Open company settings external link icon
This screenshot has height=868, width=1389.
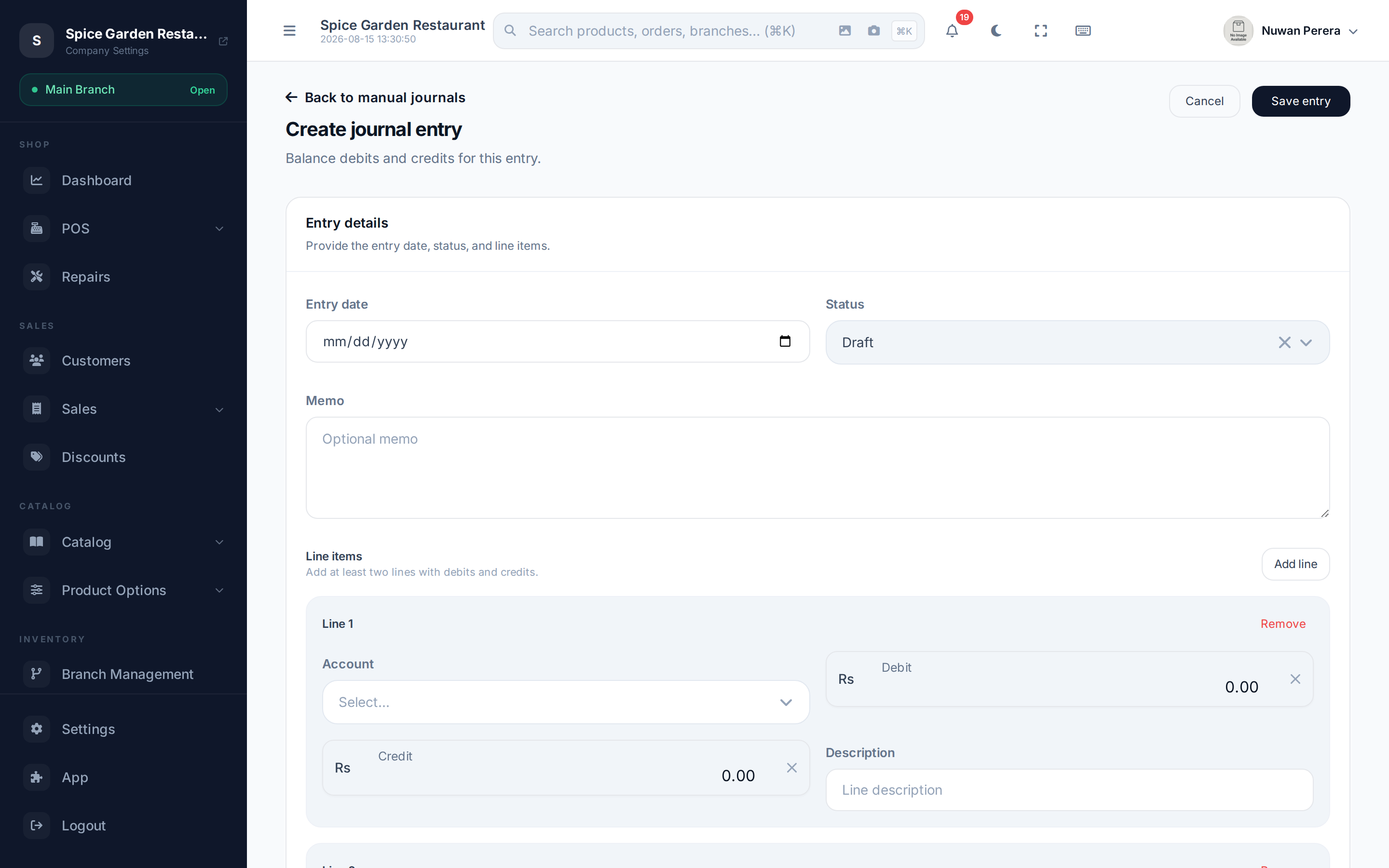pos(223,41)
